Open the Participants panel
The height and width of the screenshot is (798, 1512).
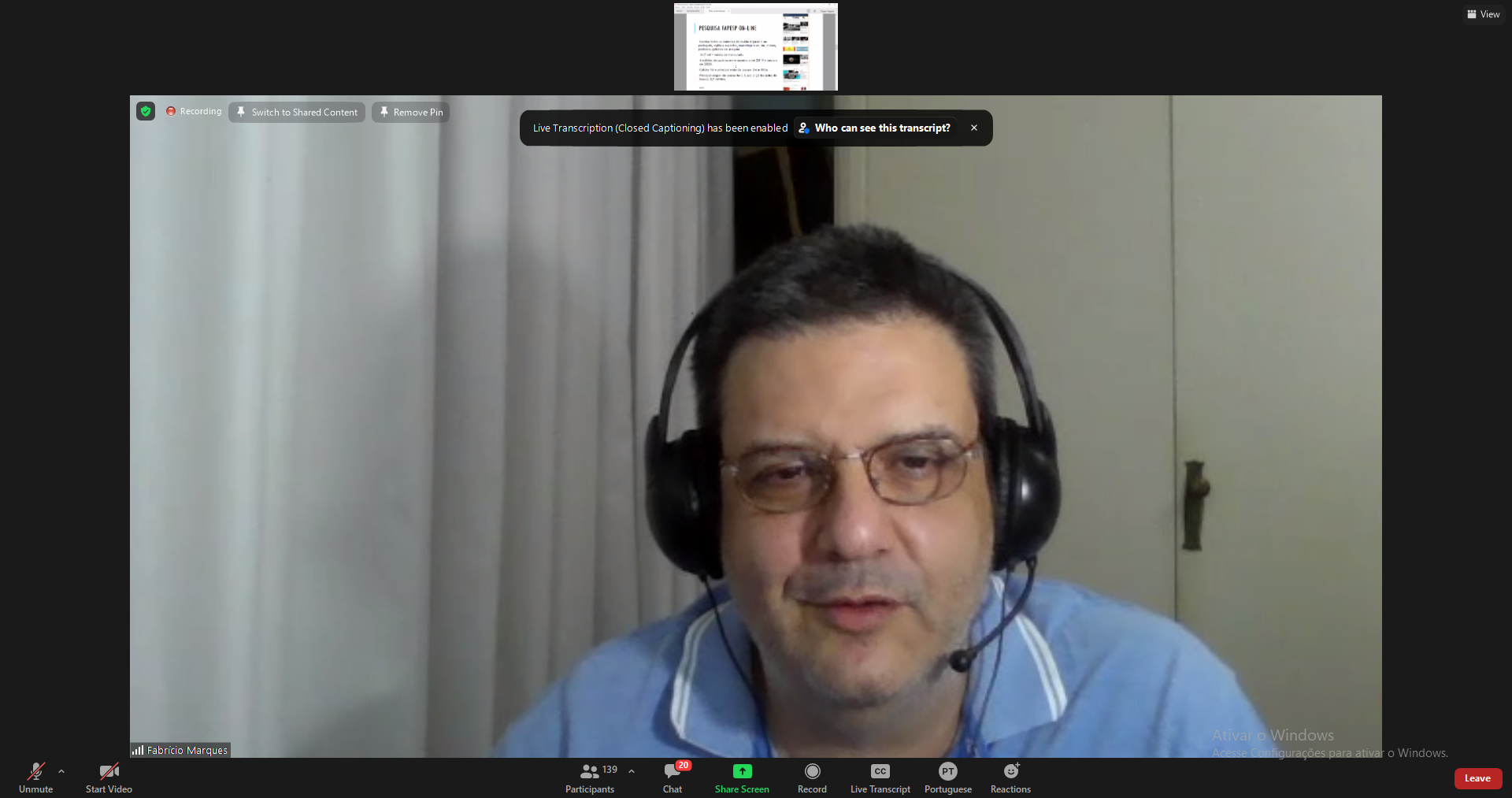590,777
